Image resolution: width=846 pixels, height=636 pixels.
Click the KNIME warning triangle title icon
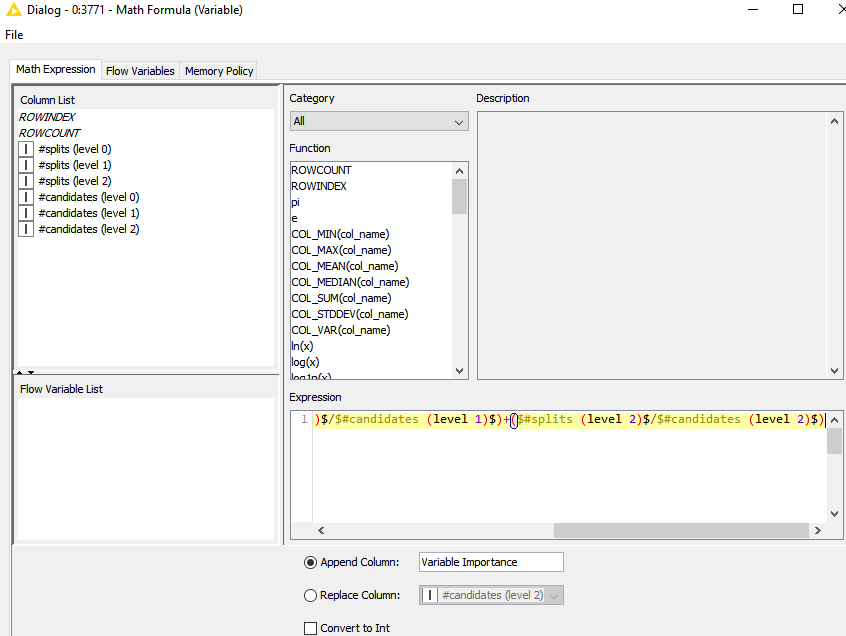coord(13,10)
